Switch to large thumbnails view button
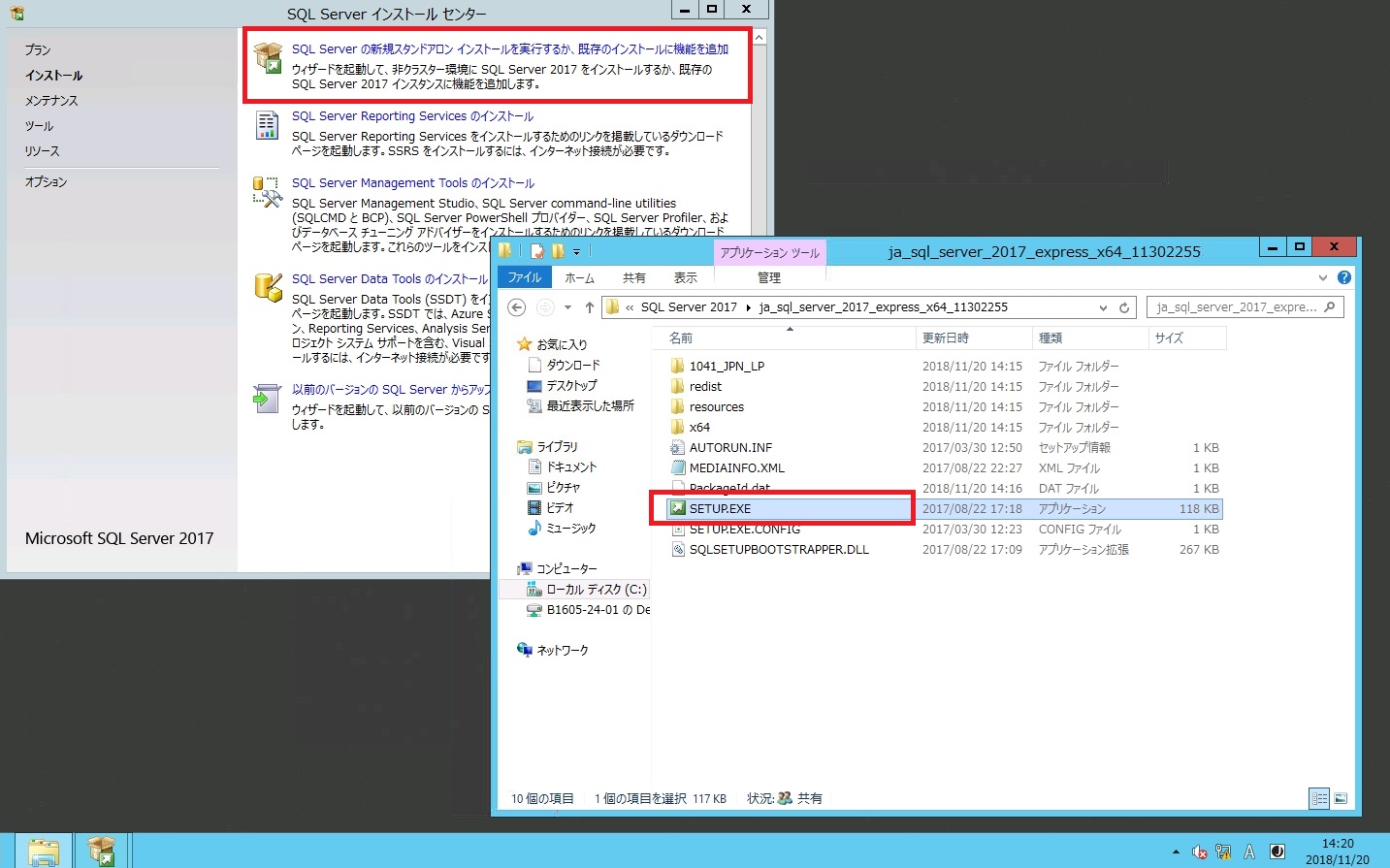This screenshot has height=868, width=1390. [1341, 798]
